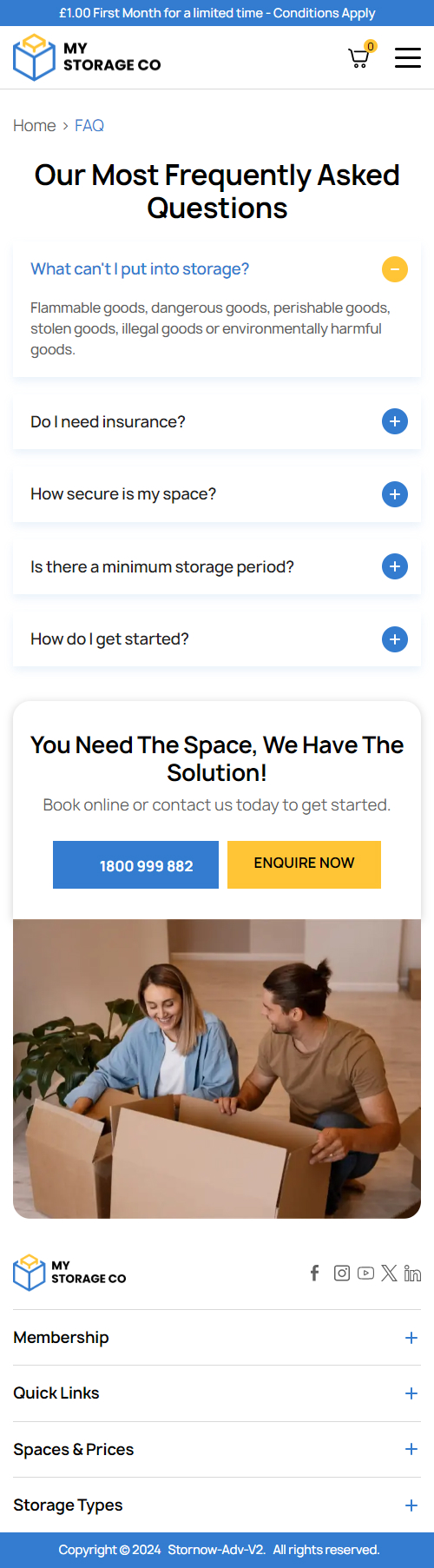Expand the Spaces & Prices footer section
434x1568 pixels.
coord(217,1450)
